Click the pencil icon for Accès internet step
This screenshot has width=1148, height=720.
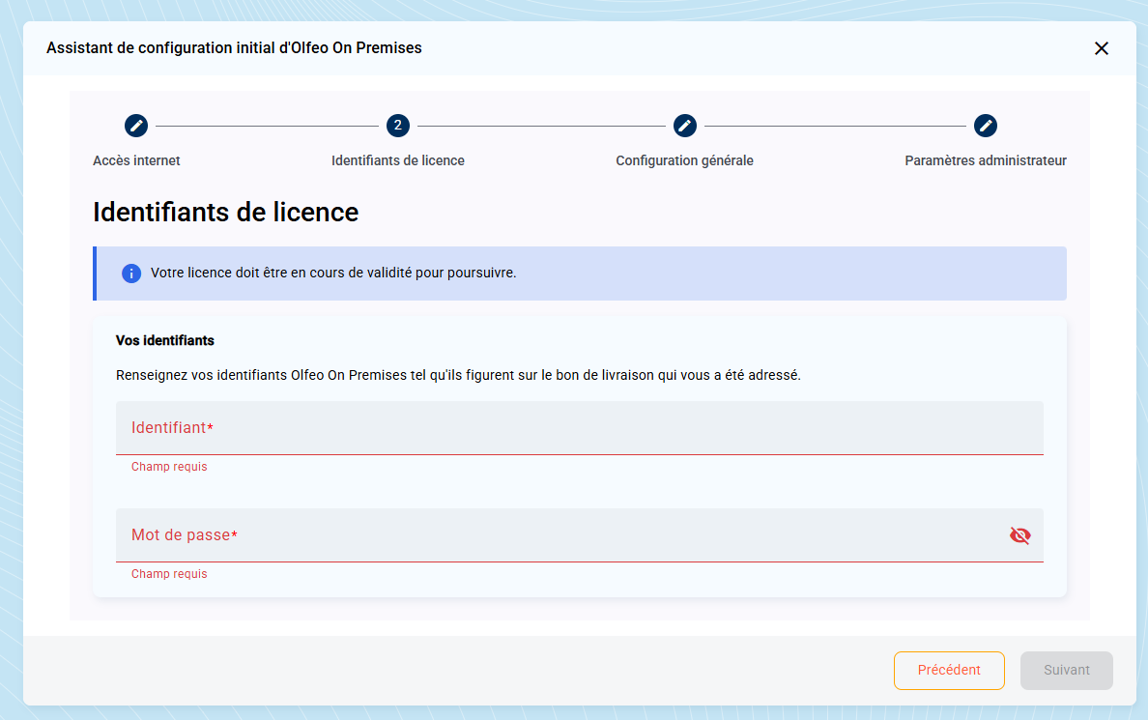point(136,126)
